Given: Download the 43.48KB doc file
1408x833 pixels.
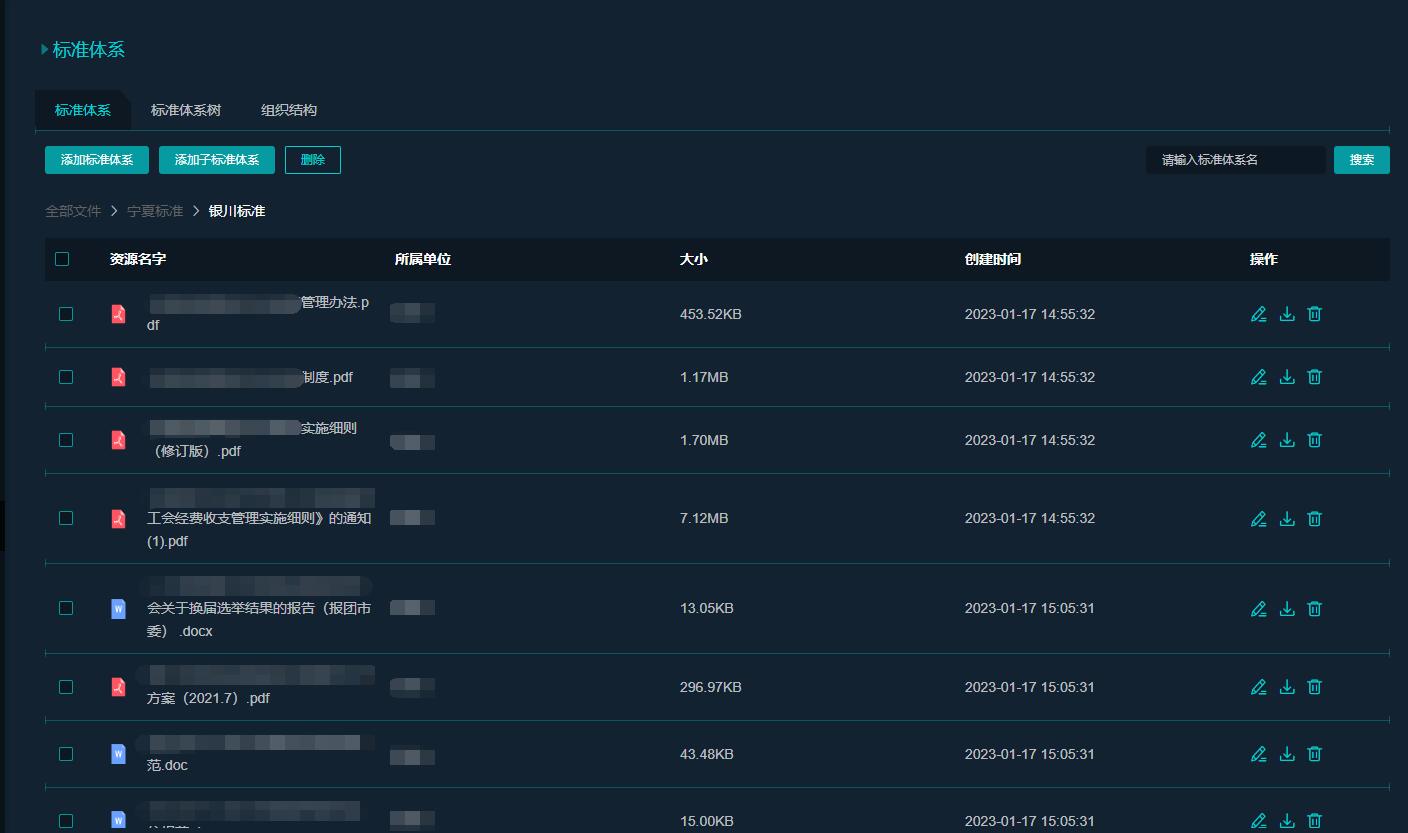Looking at the screenshot, I should [x=1287, y=754].
